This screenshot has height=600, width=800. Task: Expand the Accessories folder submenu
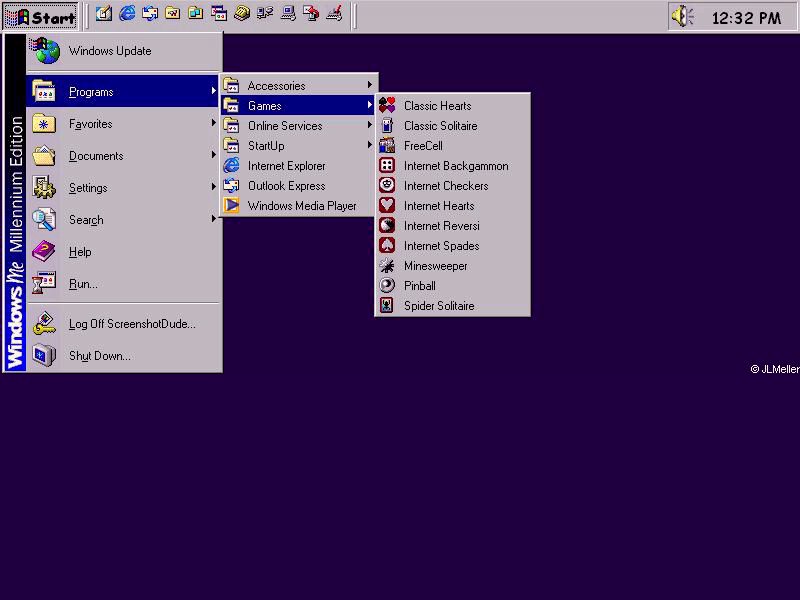coord(299,86)
